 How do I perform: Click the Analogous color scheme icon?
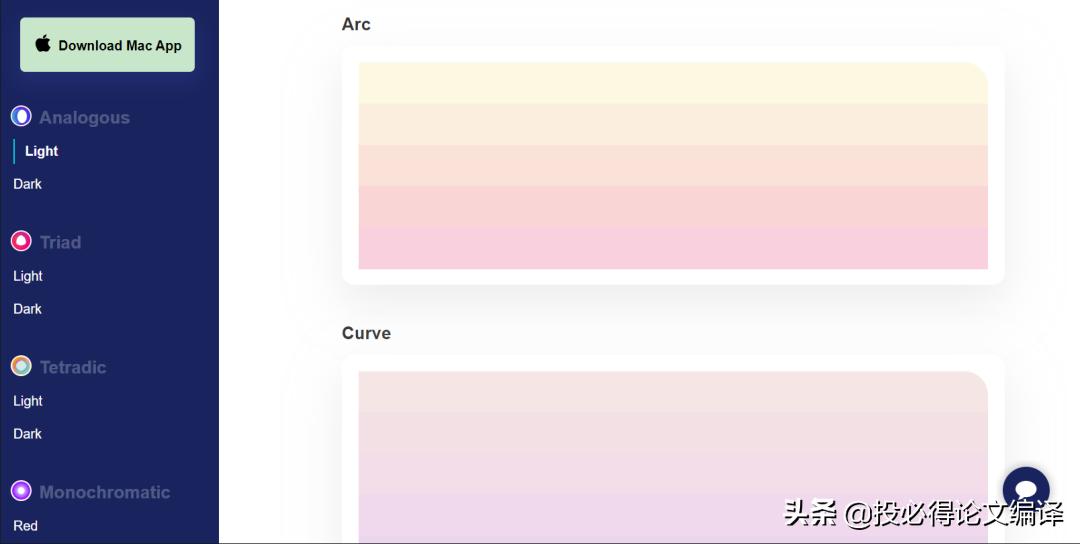point(21,116)
